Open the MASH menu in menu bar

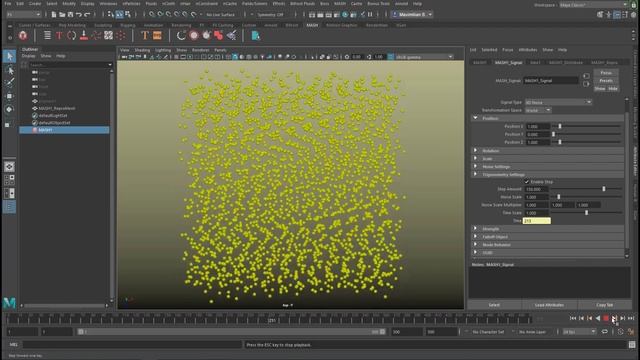340,4
